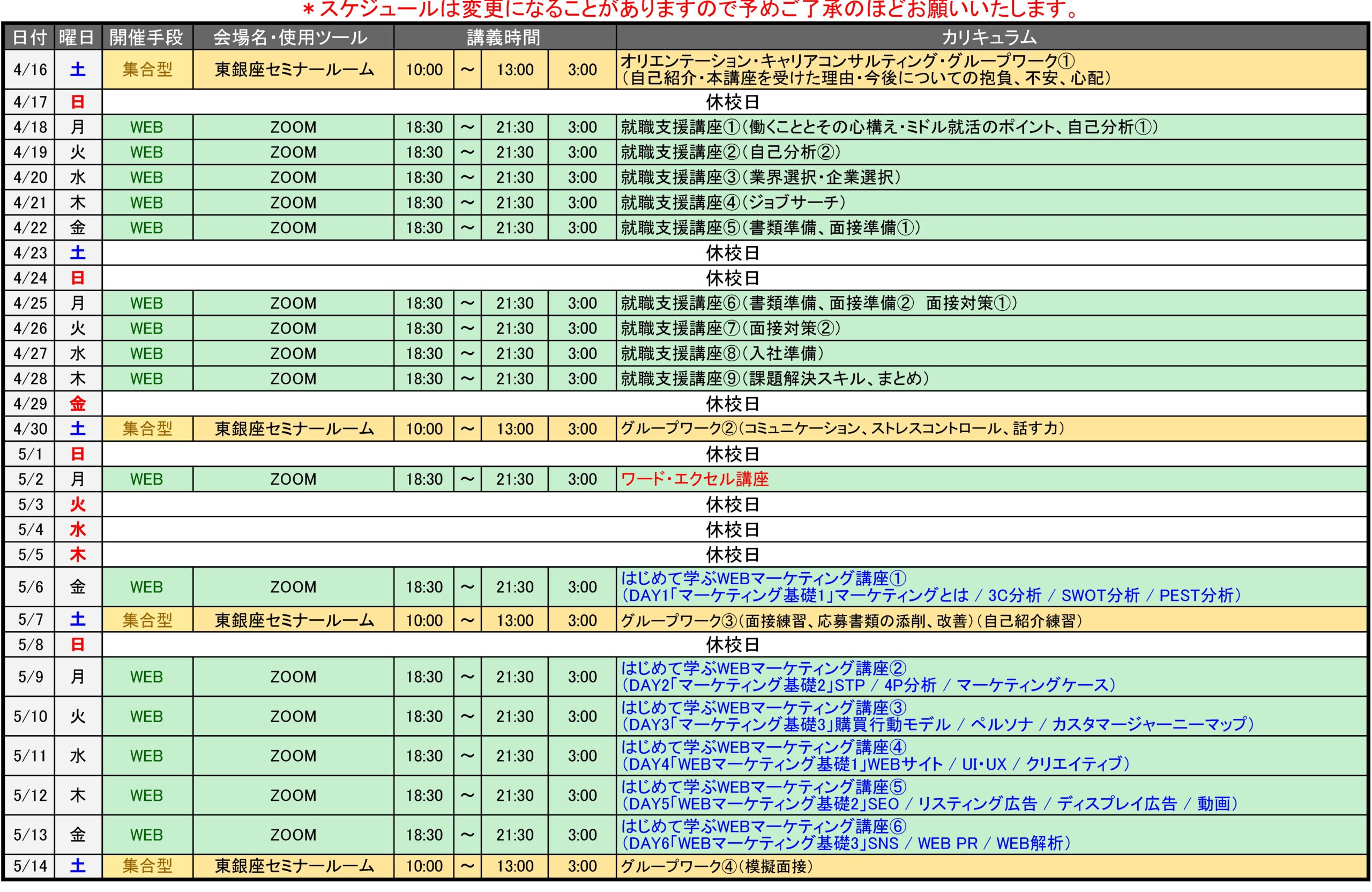This screenshot has height=892, width=1372.
Task: Click the red 日 in 4/24 row
Action: point(78,278)
